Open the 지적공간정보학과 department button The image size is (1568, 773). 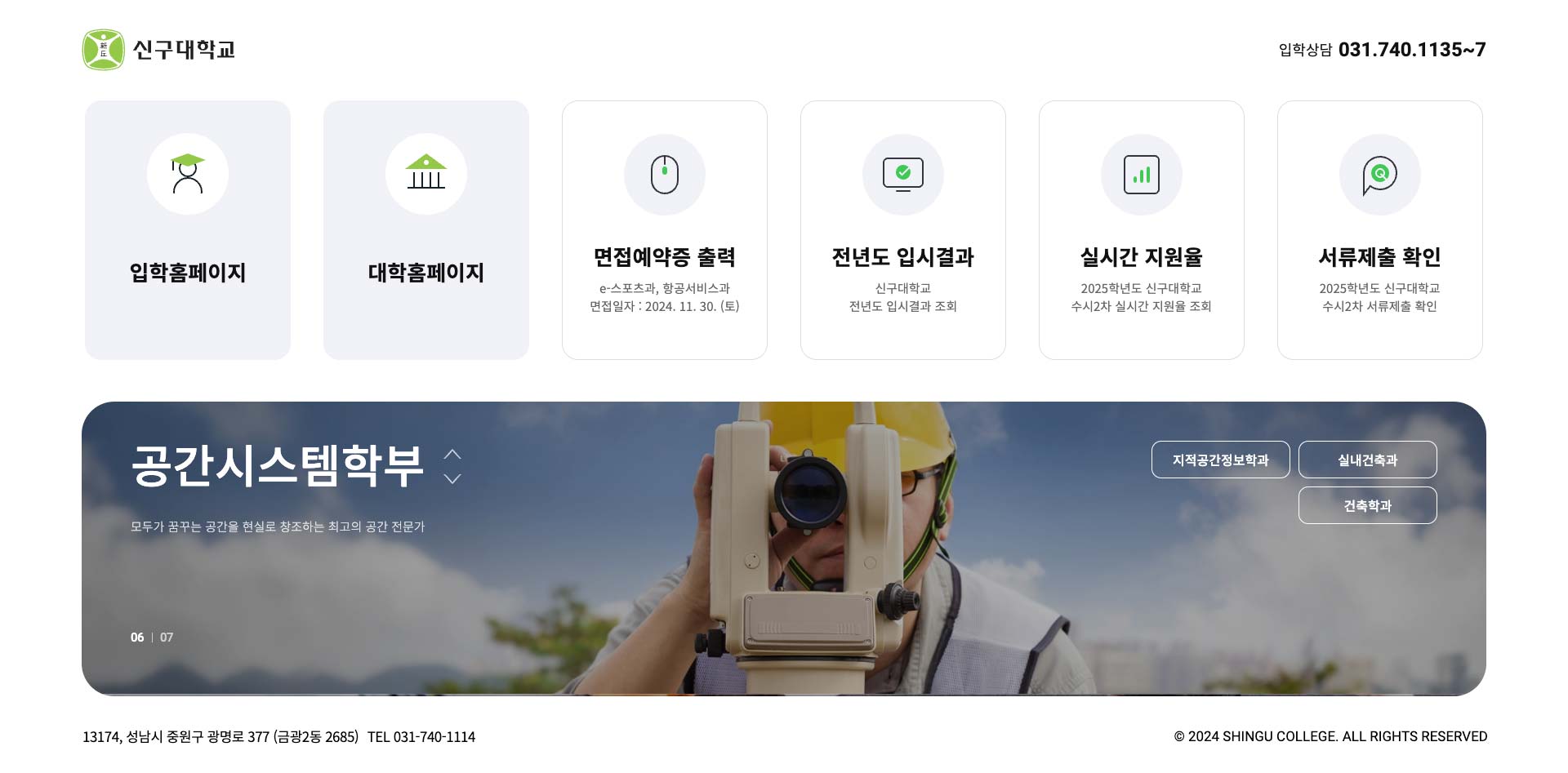point(1221,460)
